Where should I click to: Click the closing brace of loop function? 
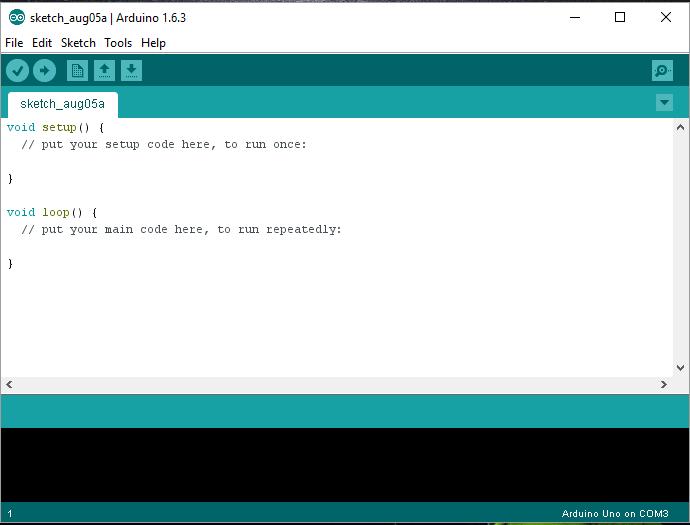[10, 264]
